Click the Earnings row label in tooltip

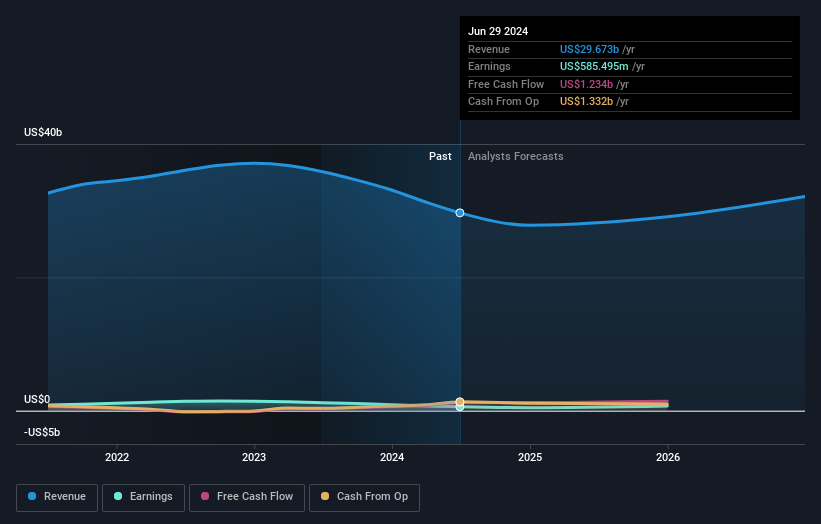click(489, 66)
